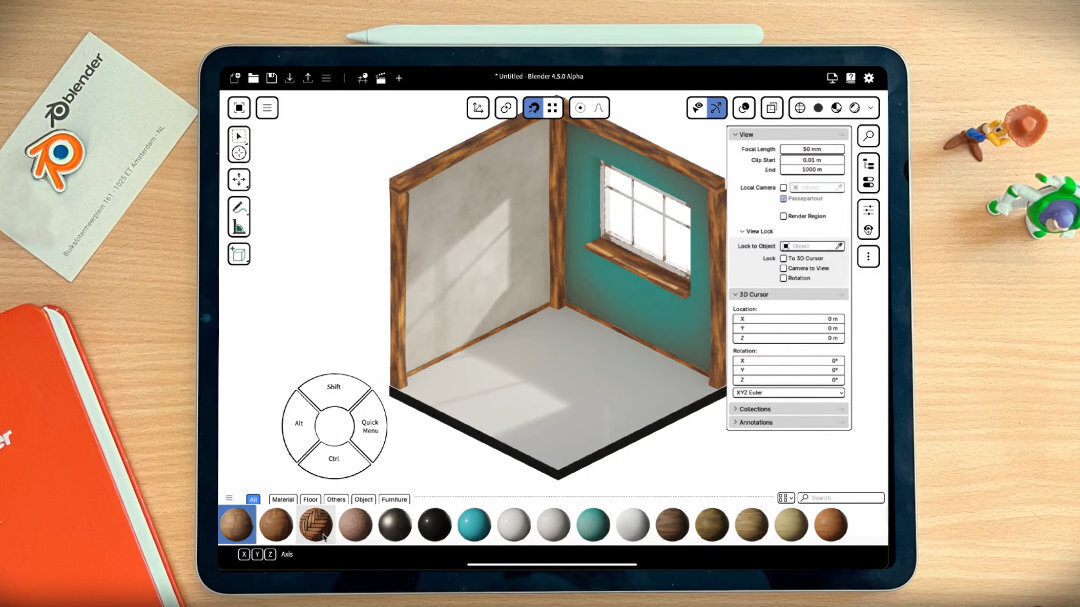Enable the Render Region checkbox

pos(783,216)
